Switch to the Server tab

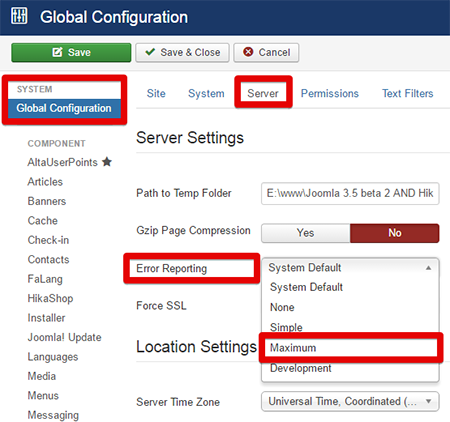coord(263,93)
